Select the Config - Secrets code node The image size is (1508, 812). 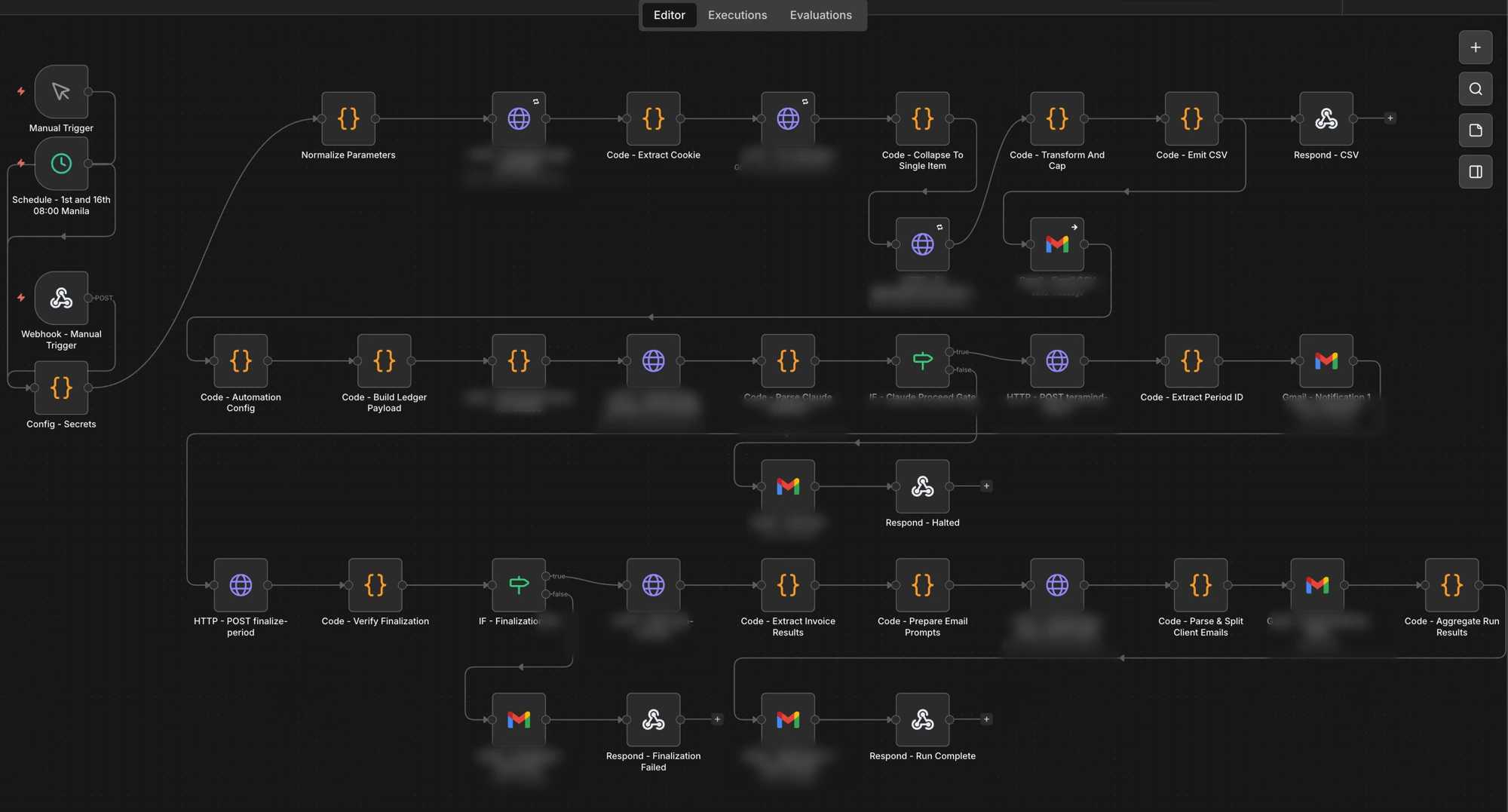pyautogui.click(x=61, y=388)
